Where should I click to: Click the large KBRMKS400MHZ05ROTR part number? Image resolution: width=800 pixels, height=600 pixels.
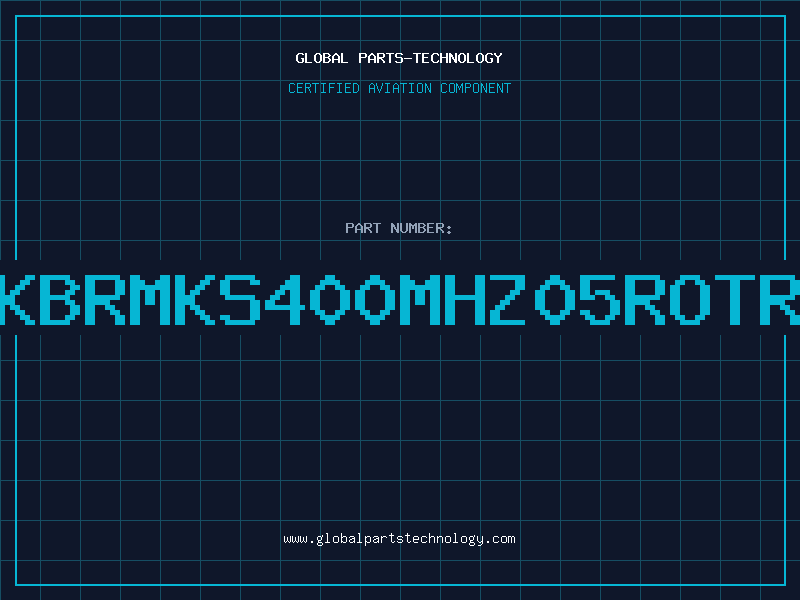(400, 300)
